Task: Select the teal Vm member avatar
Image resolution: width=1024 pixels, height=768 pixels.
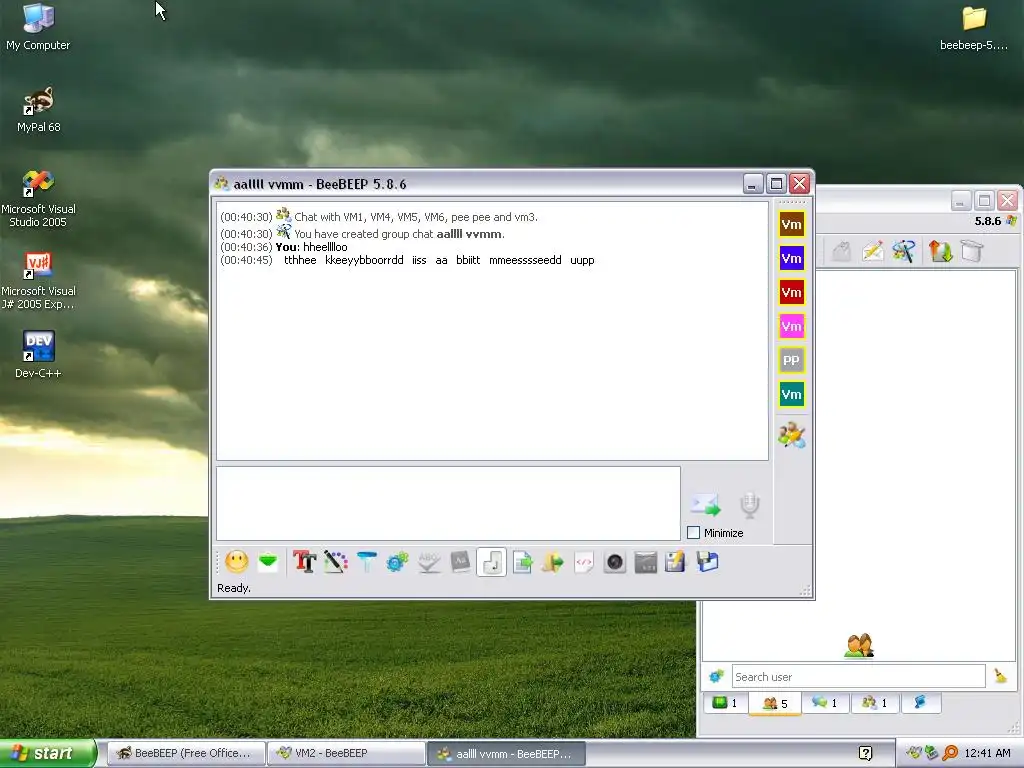Action: [792, 394]
